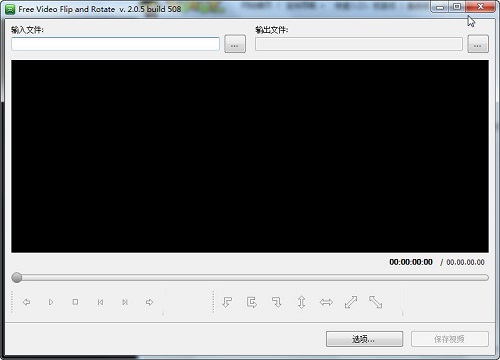Click the 保存视频 save video button
The height and width of the screenshot is (360, 500).
coord(450,339)
